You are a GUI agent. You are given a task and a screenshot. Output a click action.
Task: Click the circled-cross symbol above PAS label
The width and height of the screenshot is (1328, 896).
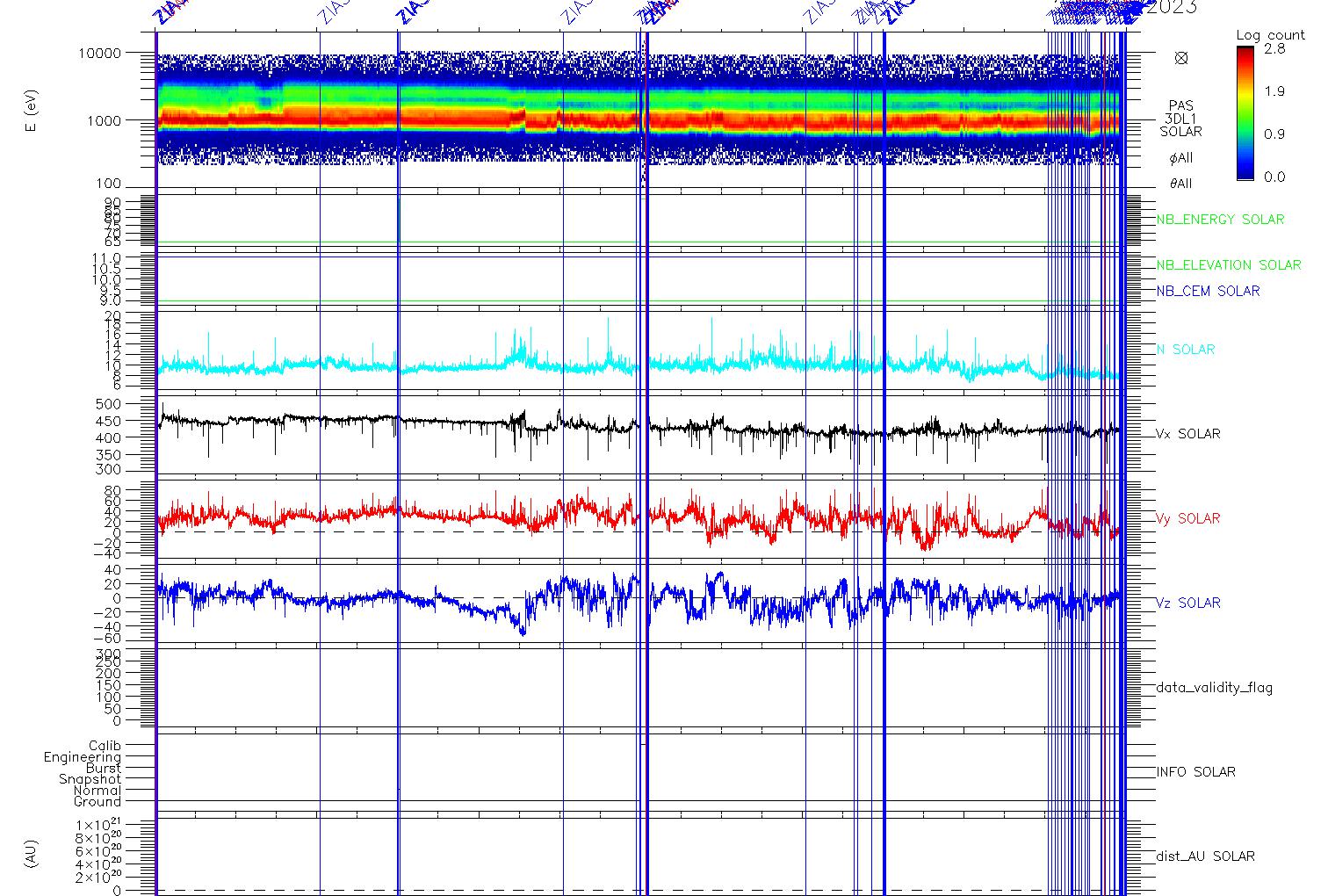1180,58
